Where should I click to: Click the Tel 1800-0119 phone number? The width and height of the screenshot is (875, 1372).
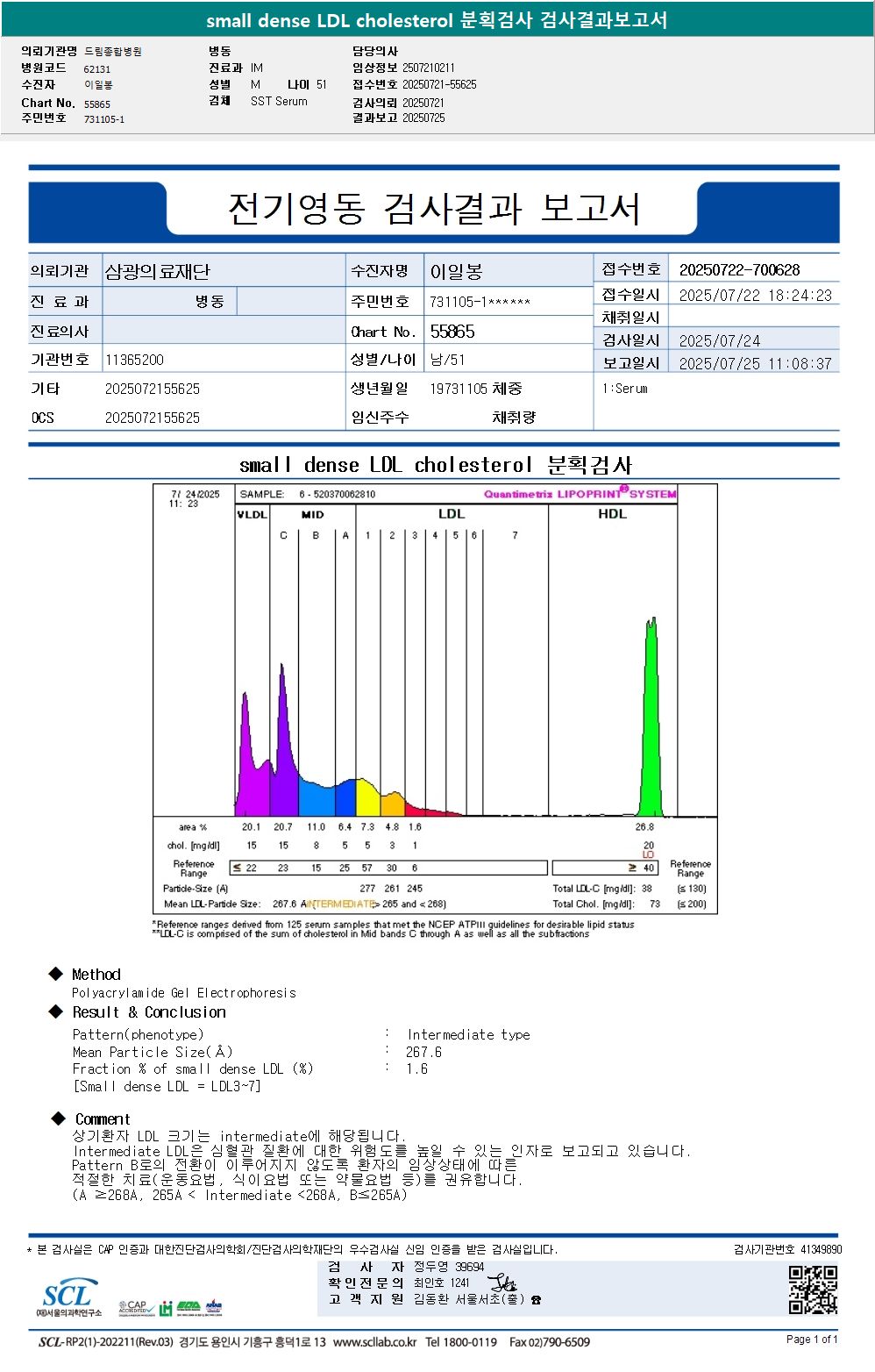461,1342
